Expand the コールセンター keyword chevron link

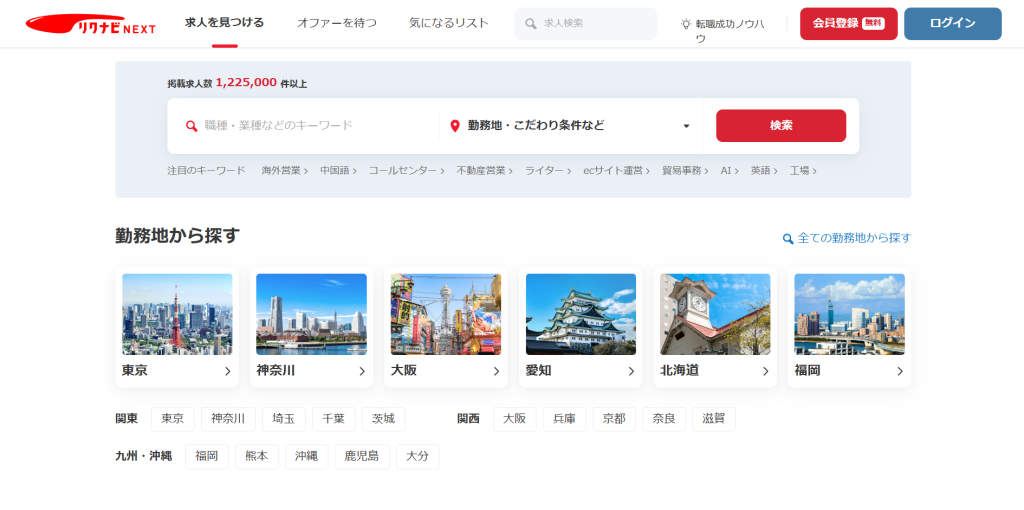(x=406, y=171)
